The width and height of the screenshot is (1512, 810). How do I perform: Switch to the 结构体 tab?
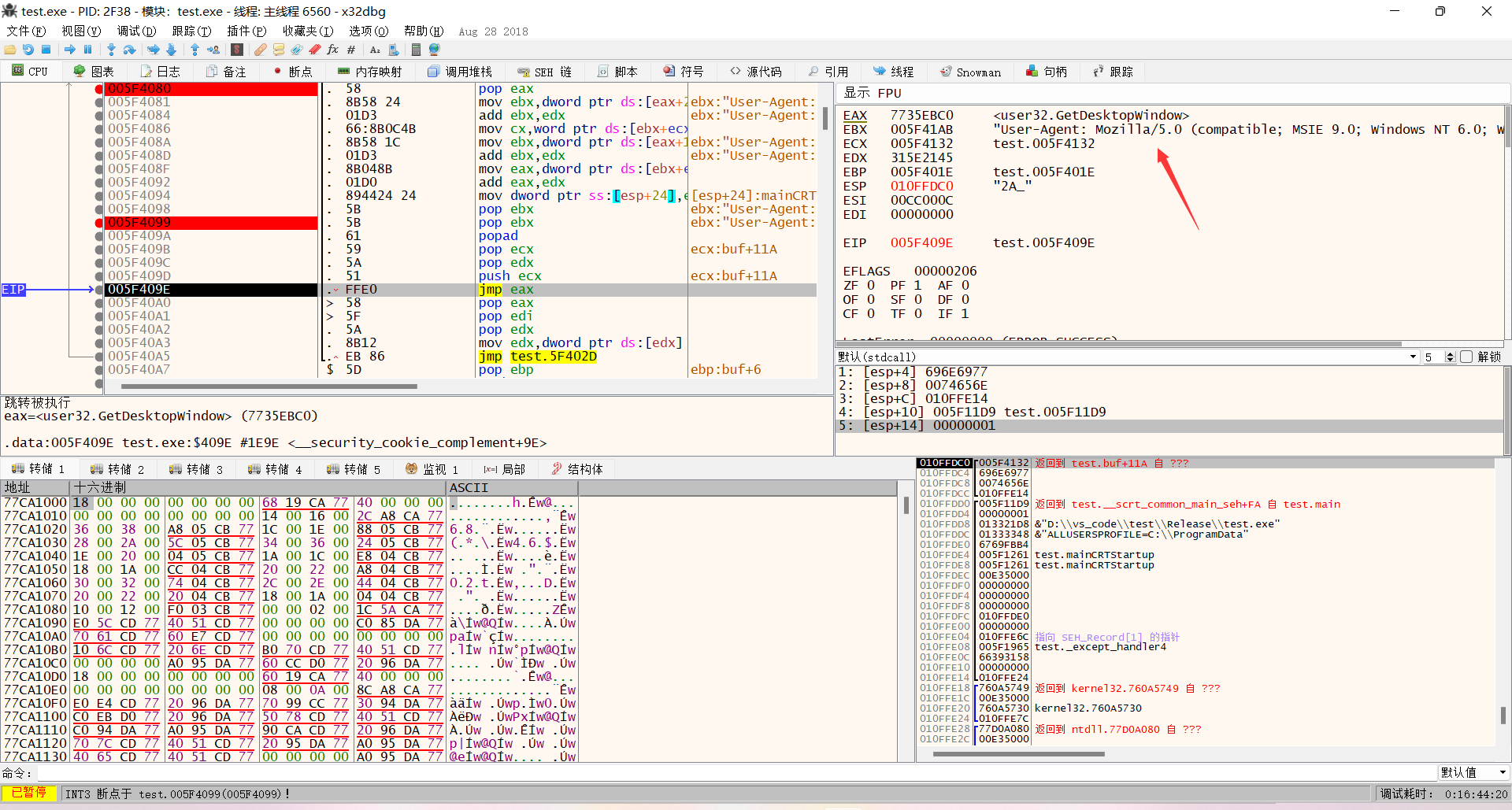coord(577,469)
